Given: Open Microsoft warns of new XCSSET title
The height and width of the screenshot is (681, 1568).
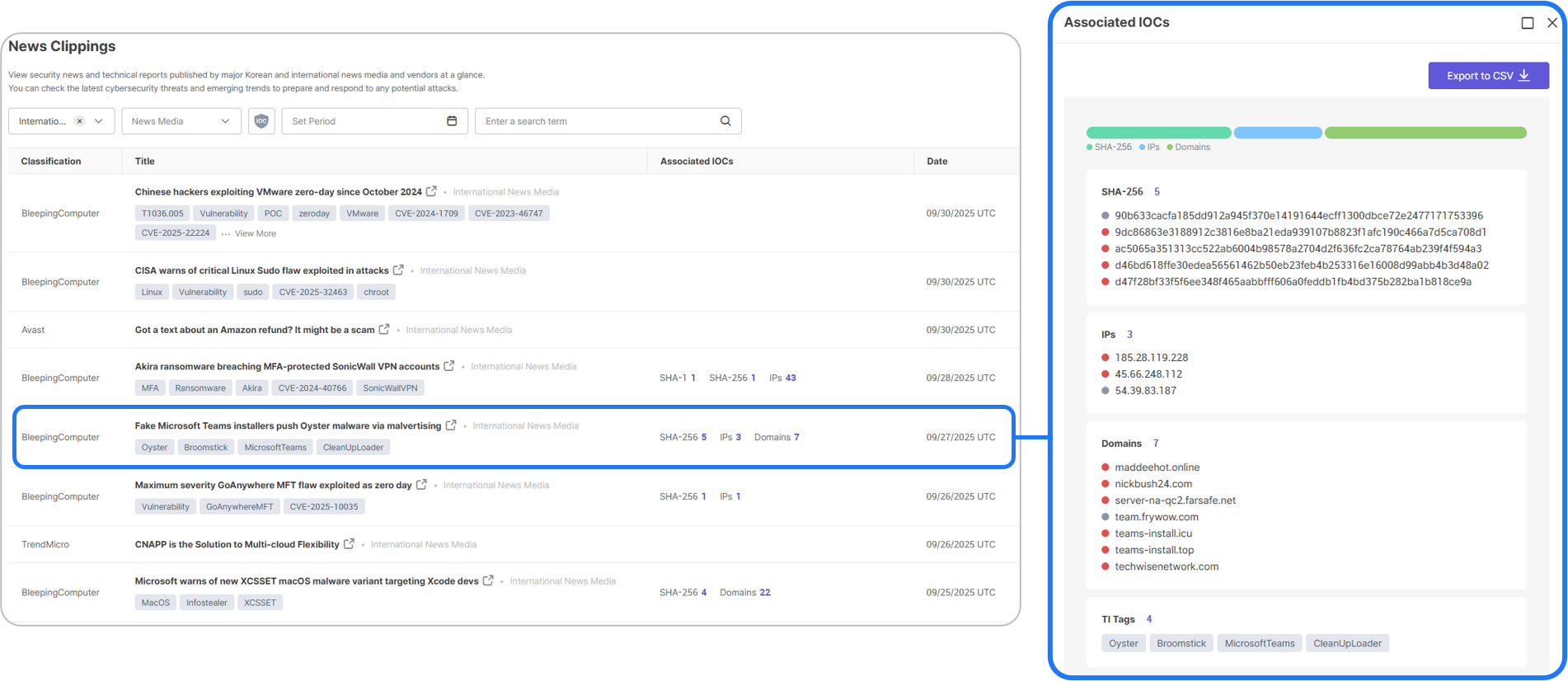Looking at the screenshot, I should 307,581.
